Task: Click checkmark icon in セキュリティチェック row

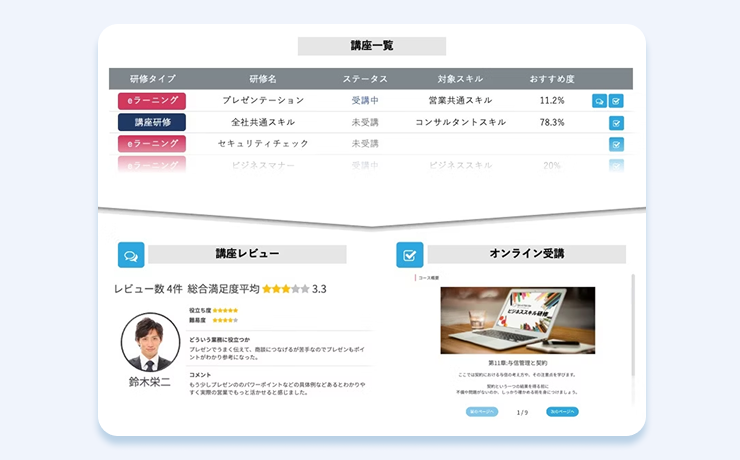Action: pyautogui.click(x=616, y=144)
